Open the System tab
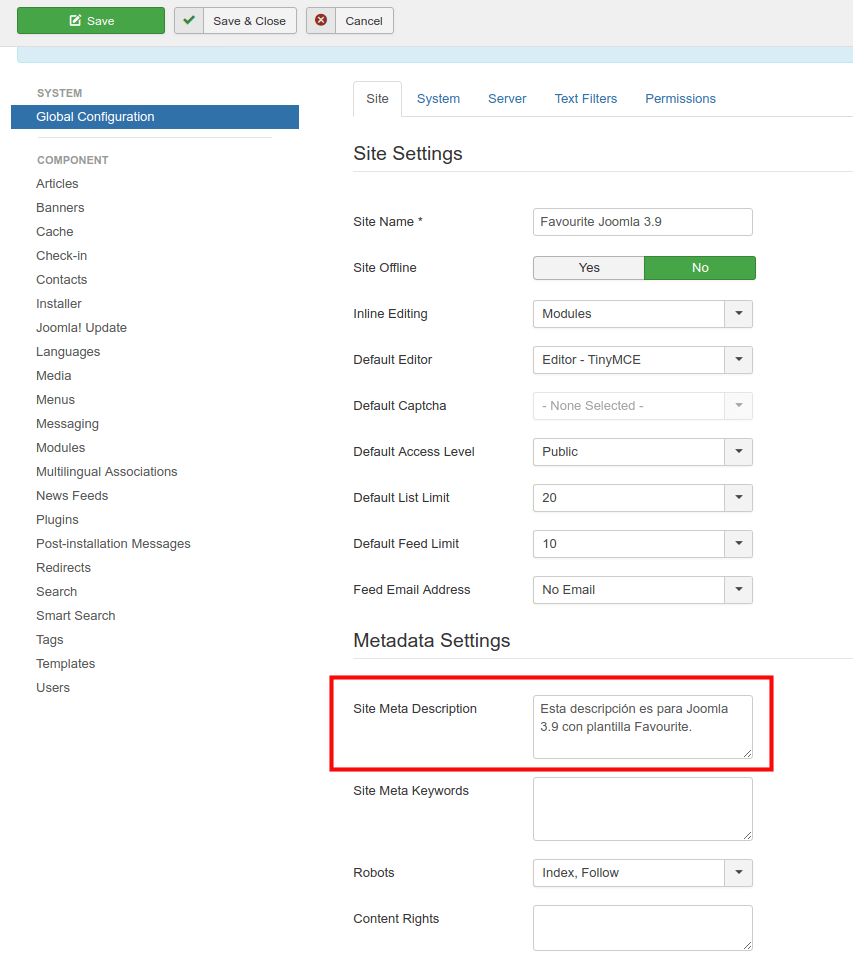The image size is (853, 957). click(438, 99)
